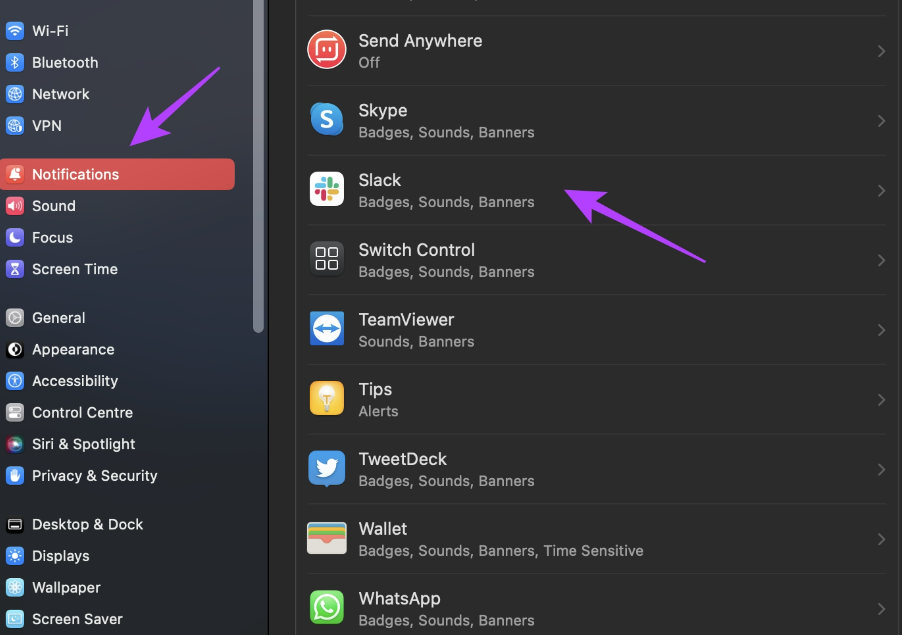Expand Send Anywhere row chevron
Viewport: 902px width, 635px height.
881,51
